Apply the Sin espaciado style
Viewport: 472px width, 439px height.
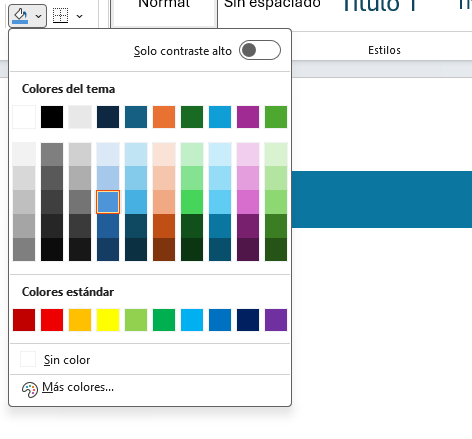coord(272,5)
